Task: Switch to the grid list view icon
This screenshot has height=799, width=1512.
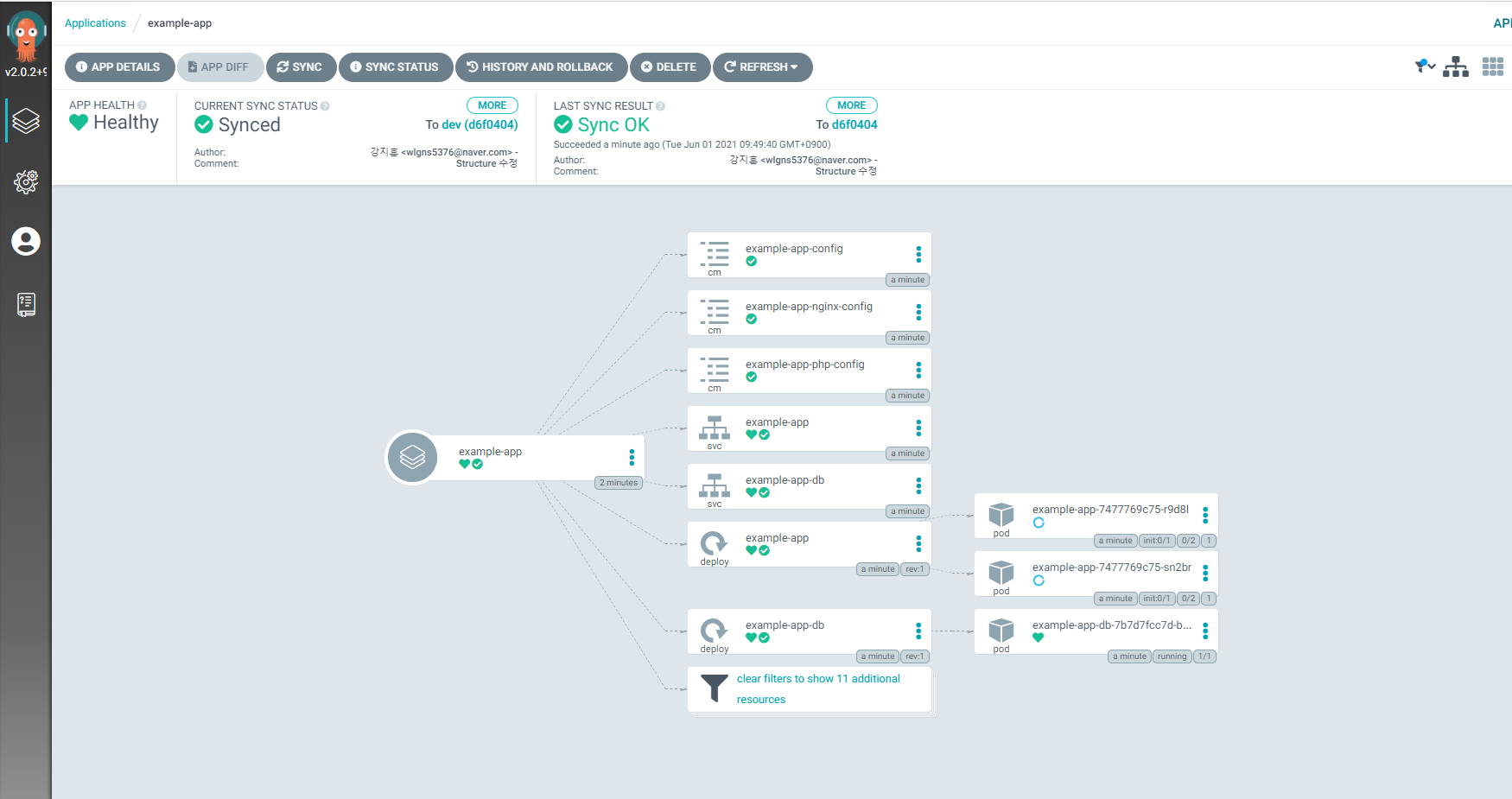Action: coord(1493,67)
